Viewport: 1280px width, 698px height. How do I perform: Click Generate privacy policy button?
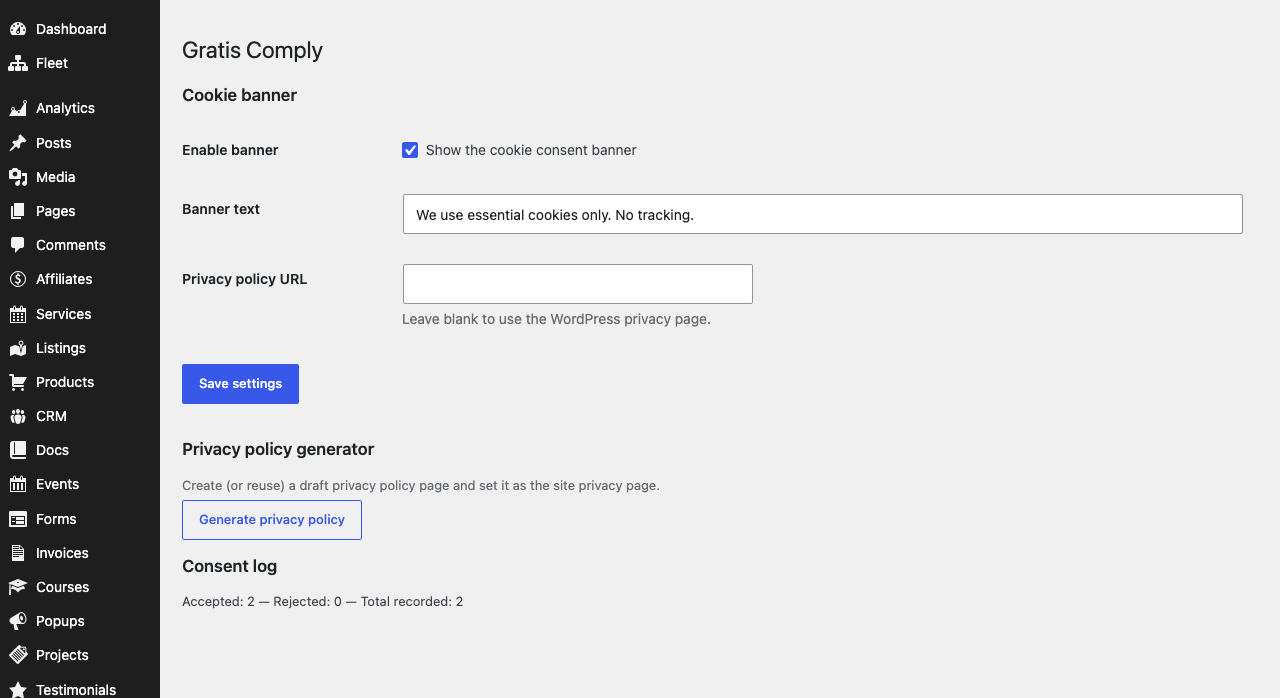(272, 520)
